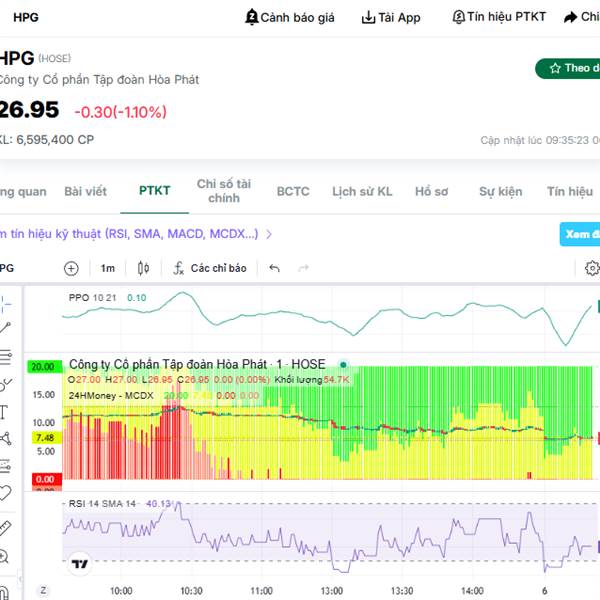
Task: Click the RSI value 40.13
Action: click(x=159, y=504)
